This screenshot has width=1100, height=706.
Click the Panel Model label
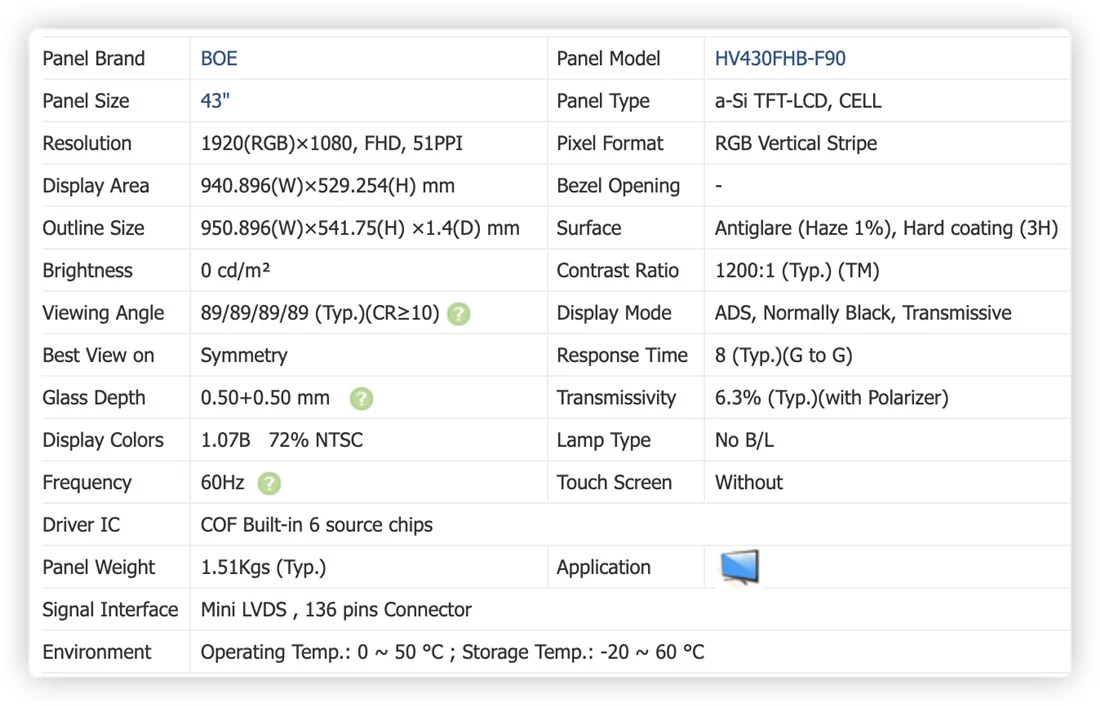(x=608, y=58)
